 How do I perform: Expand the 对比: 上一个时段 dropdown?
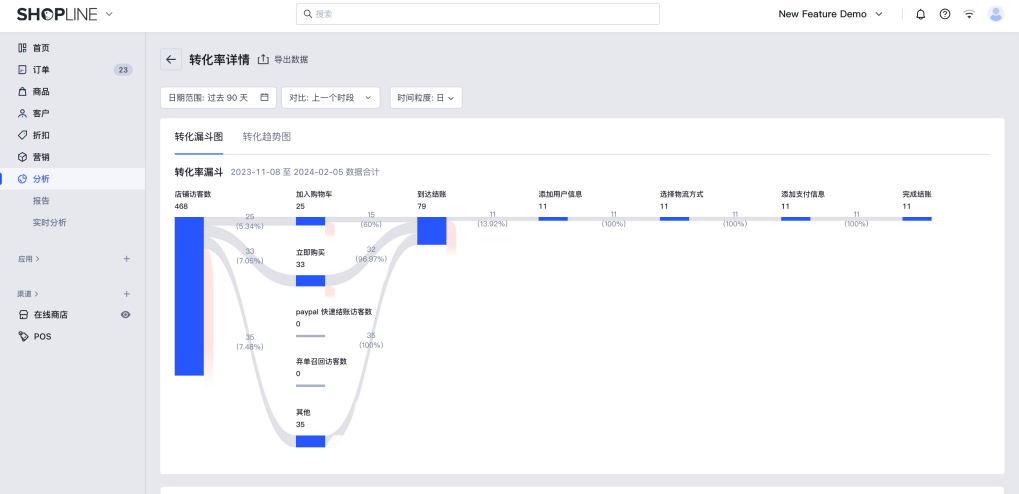pos(330,98)
